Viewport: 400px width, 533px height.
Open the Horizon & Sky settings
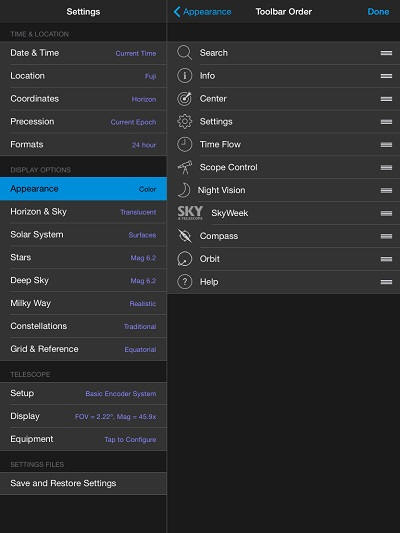pos(83,212)
